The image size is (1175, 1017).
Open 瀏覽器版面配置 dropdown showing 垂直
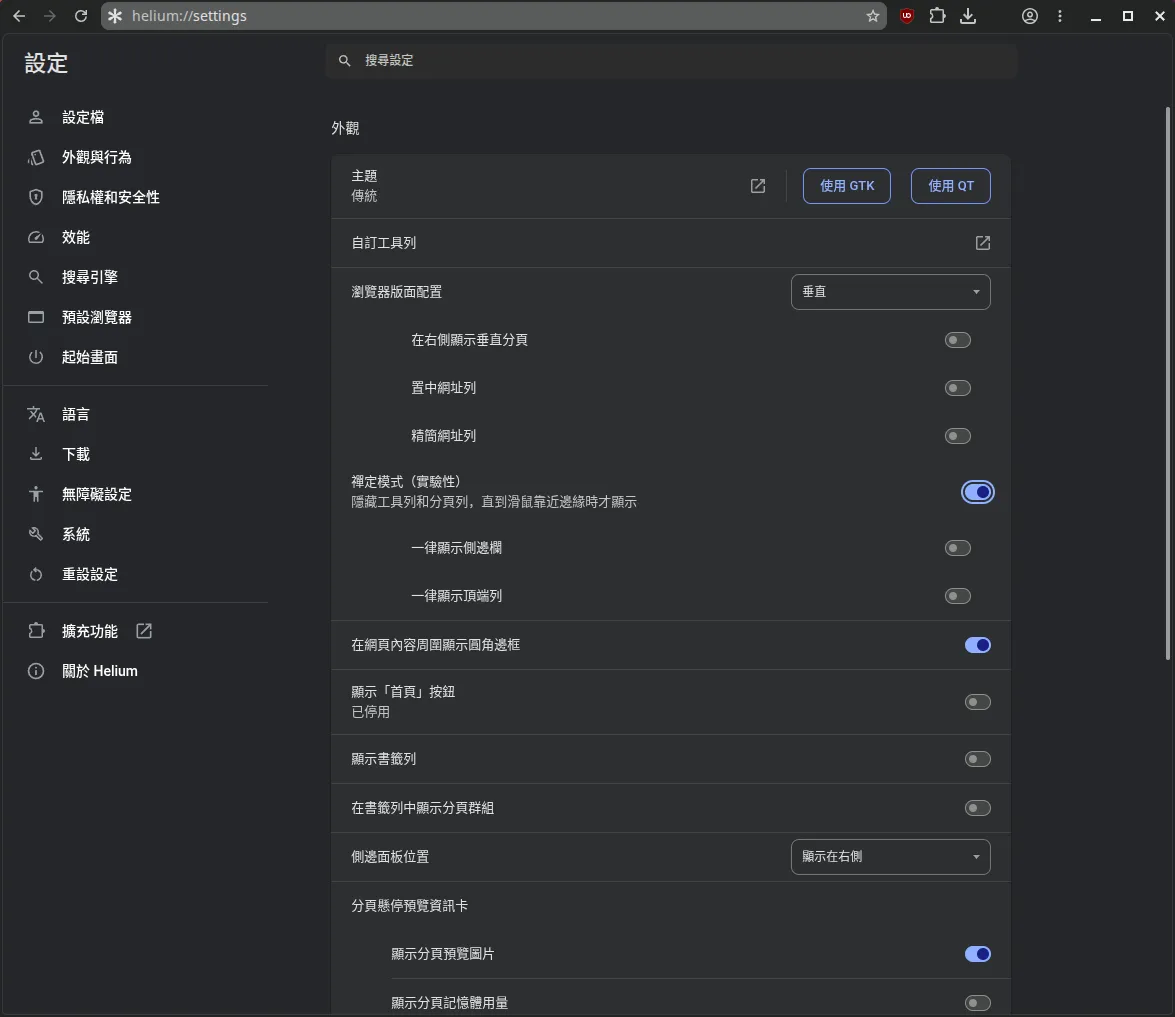[x=890, y=292]
